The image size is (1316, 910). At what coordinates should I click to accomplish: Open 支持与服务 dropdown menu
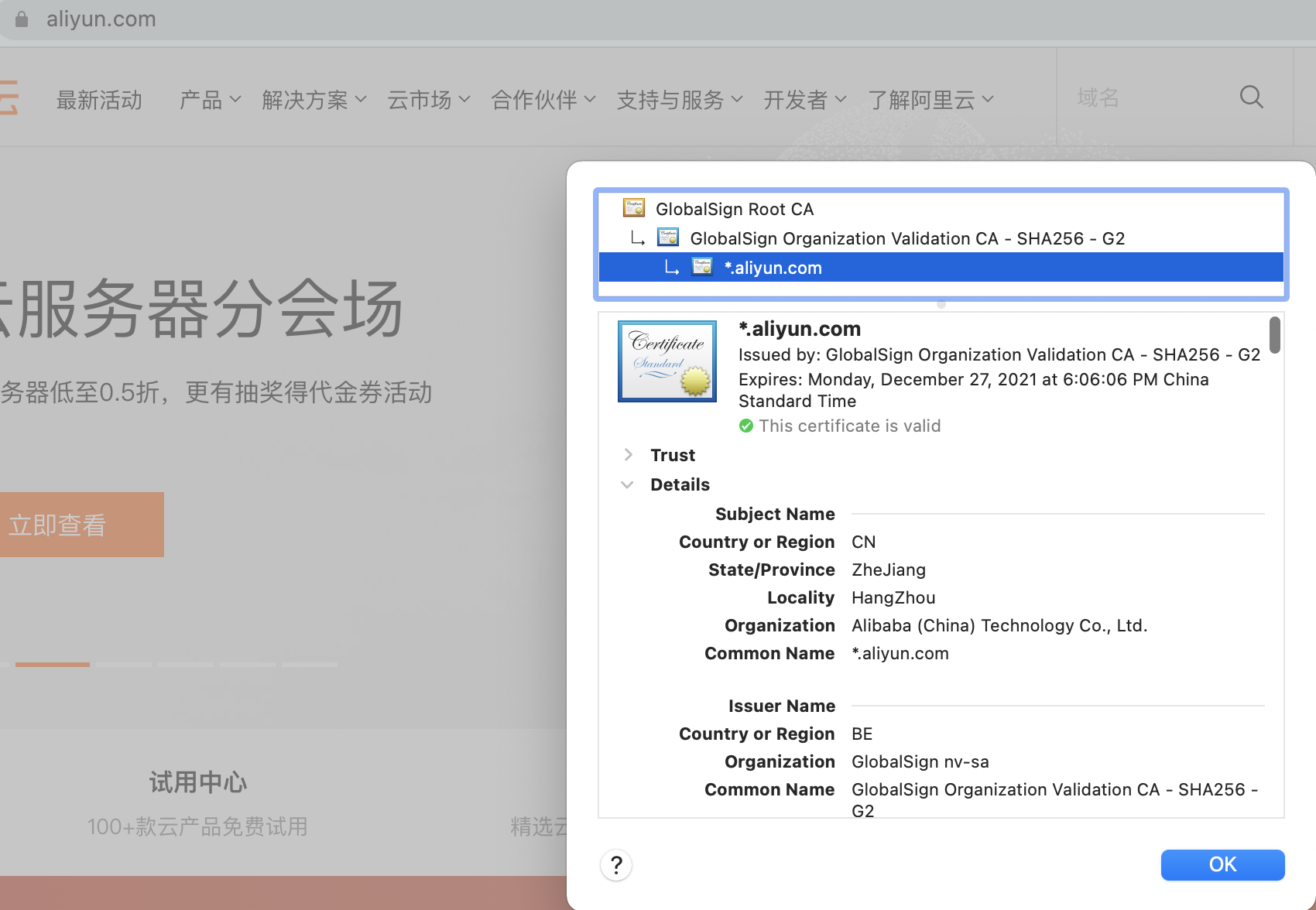coord(680,100)
